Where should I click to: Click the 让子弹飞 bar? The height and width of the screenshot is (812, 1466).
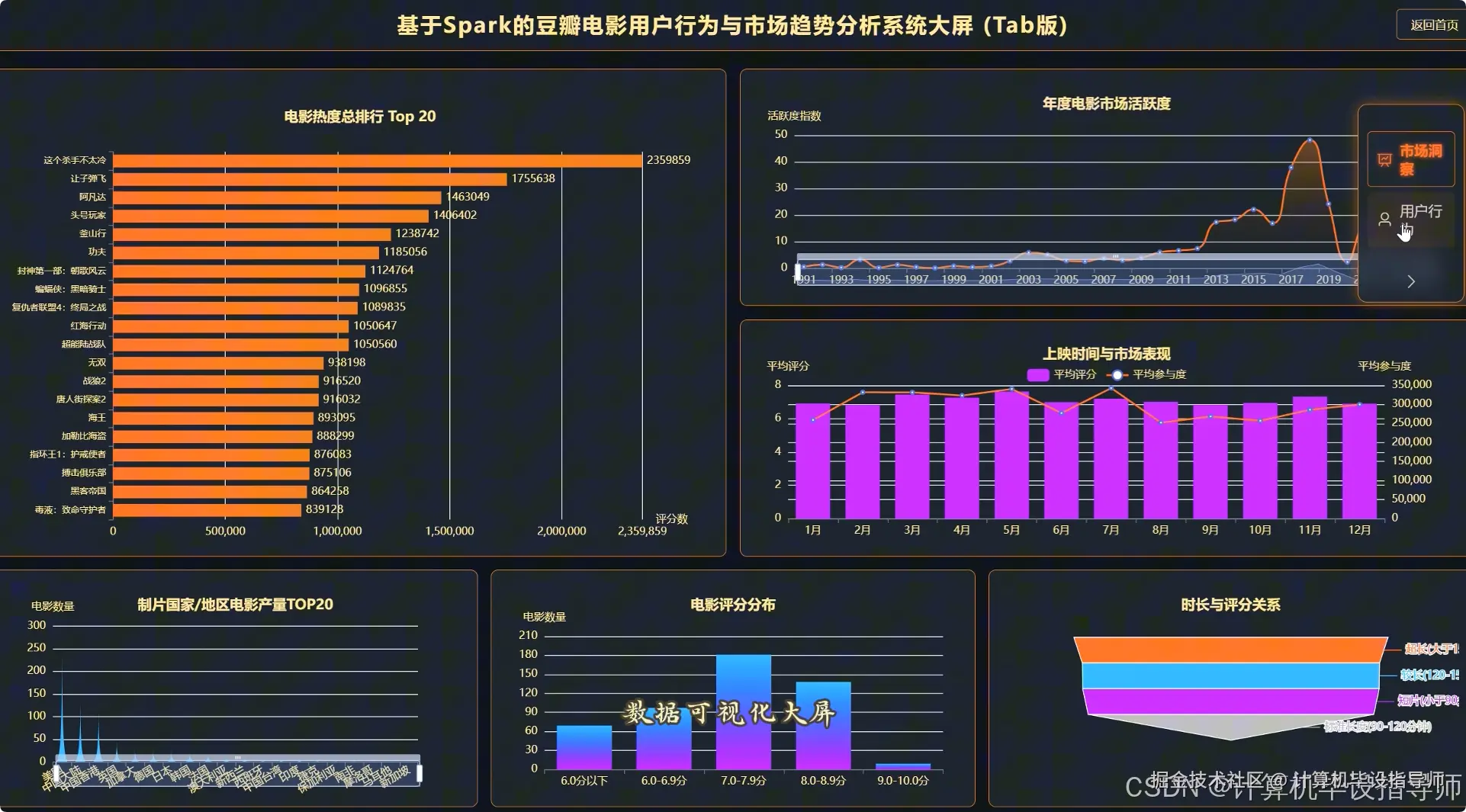310,178
